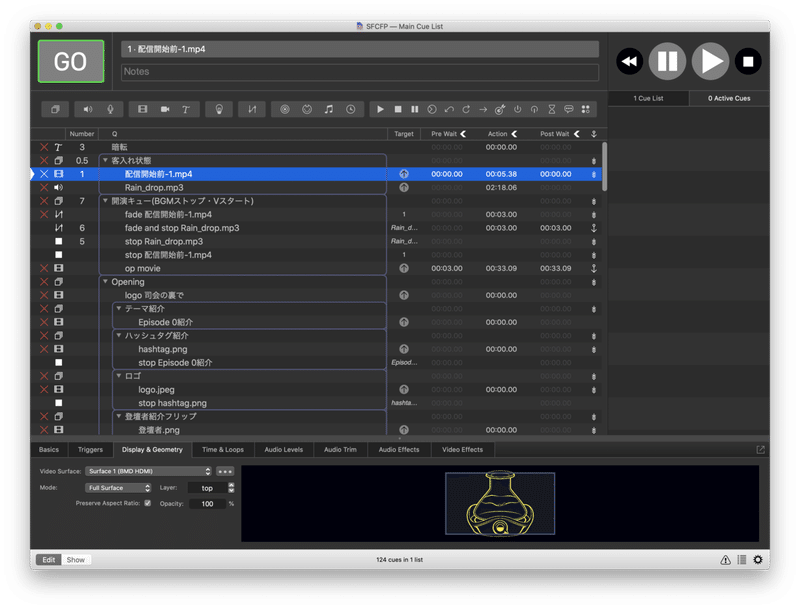The image size is (800, 609).
Task: Toggle lists sidebar icon in status bar
Action: click(742, 560)
